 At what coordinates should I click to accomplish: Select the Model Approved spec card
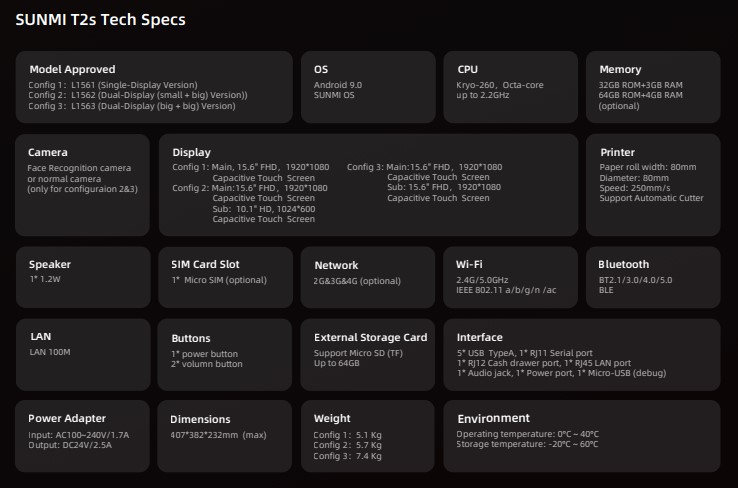[154, 87]
